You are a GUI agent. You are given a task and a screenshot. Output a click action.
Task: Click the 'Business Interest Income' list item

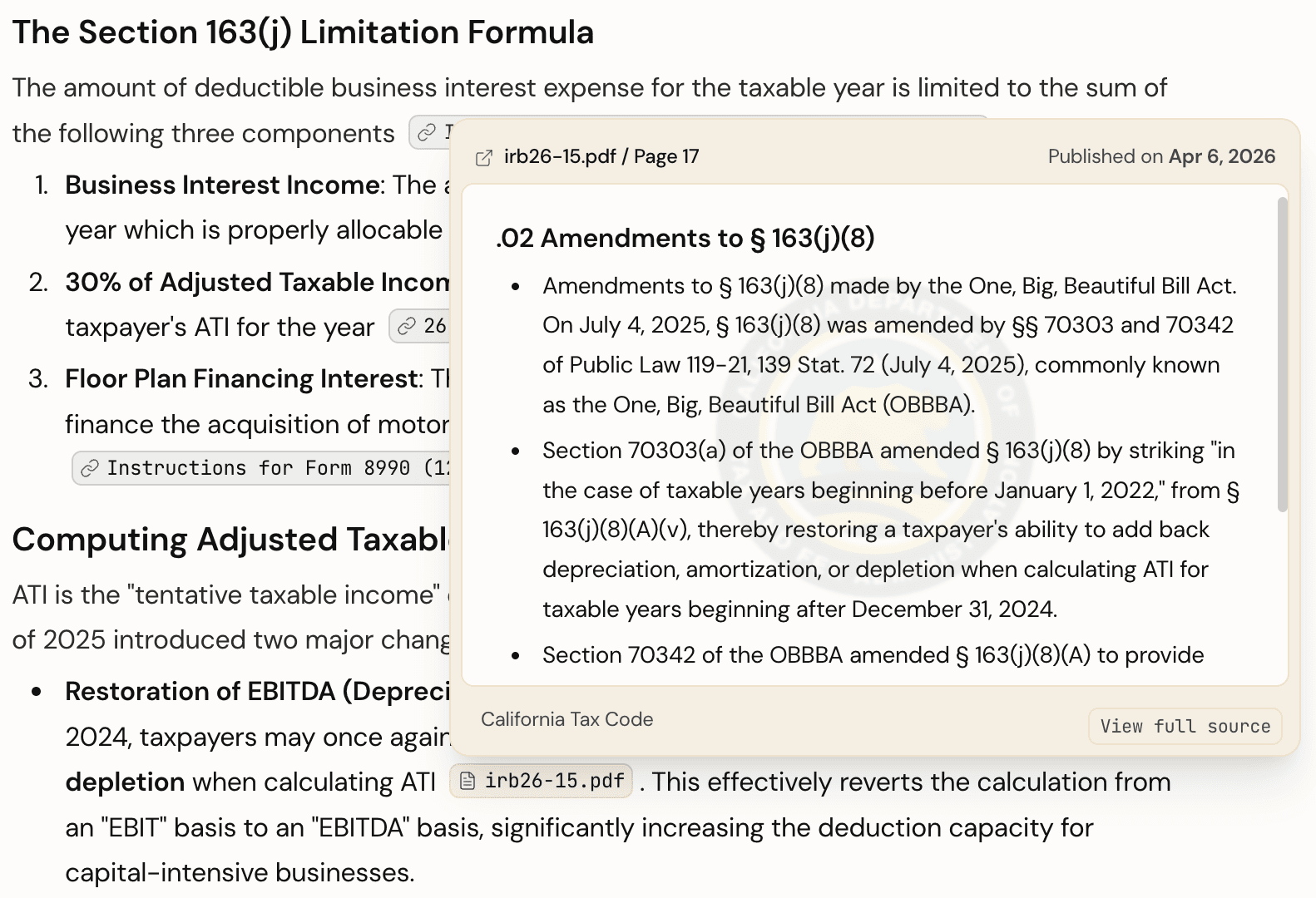222,185
